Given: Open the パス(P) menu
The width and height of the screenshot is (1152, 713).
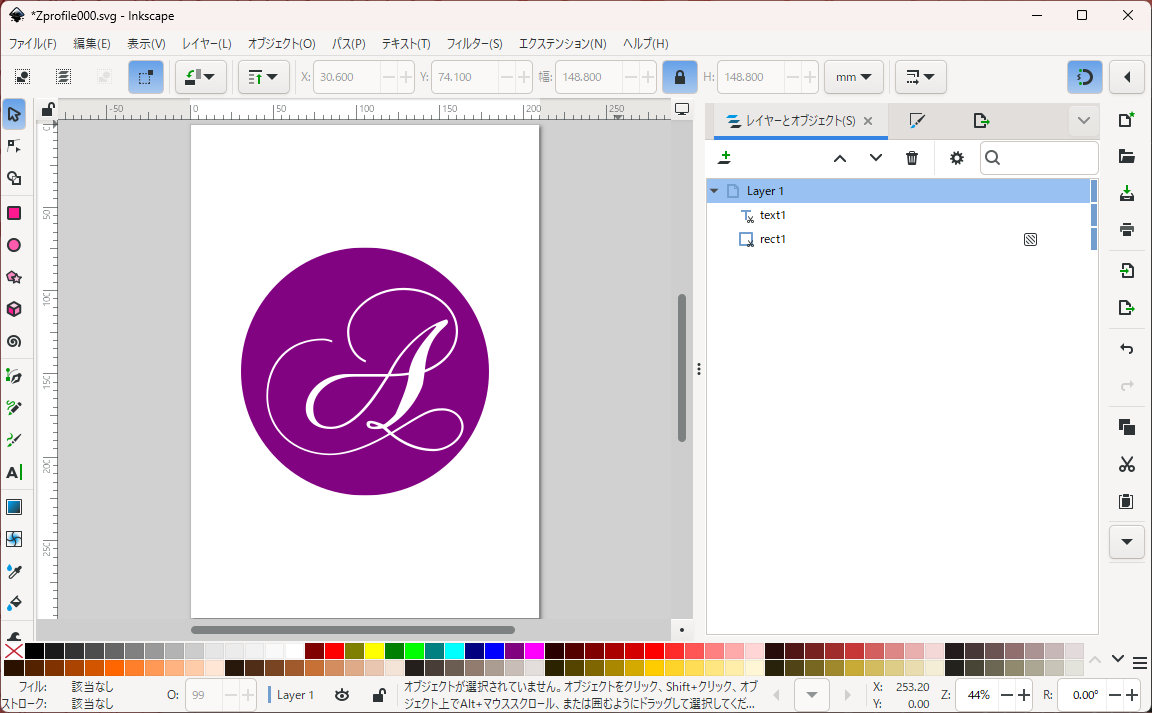Looking at the screenshot, I should [x=348, y=43].
